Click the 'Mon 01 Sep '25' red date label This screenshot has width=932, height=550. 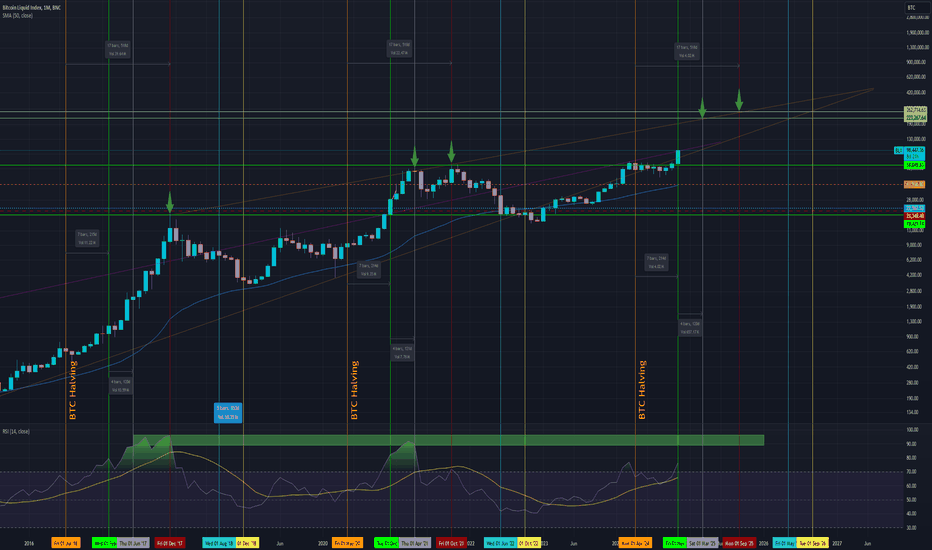click(x=739, y=543)
